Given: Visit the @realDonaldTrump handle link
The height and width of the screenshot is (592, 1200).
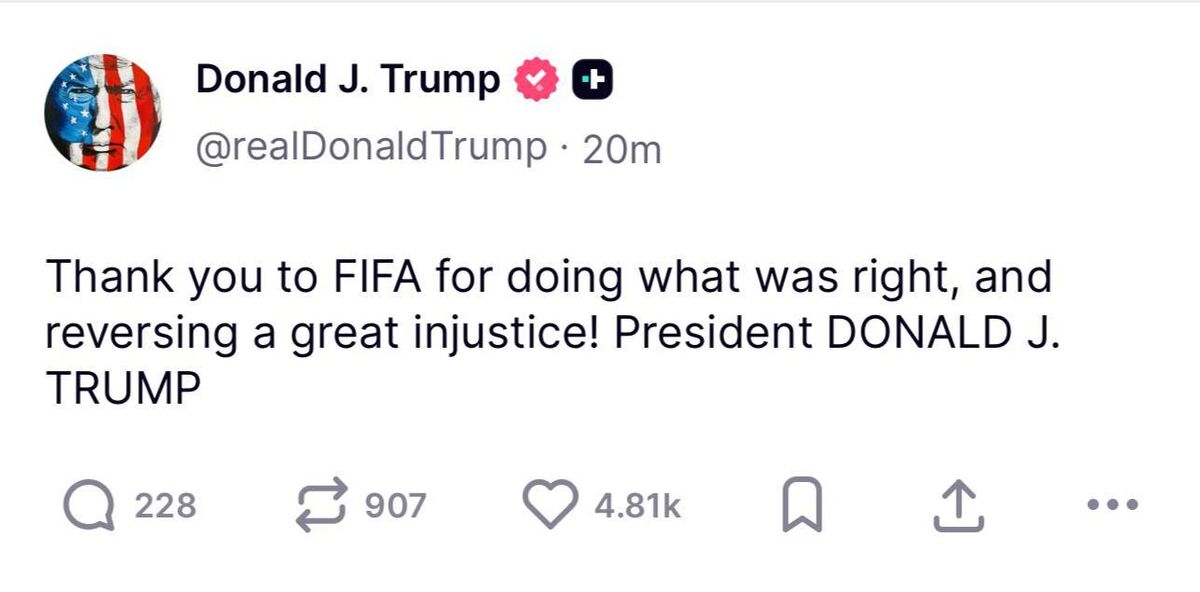Looking at the screenshot, I should (370, 148).
